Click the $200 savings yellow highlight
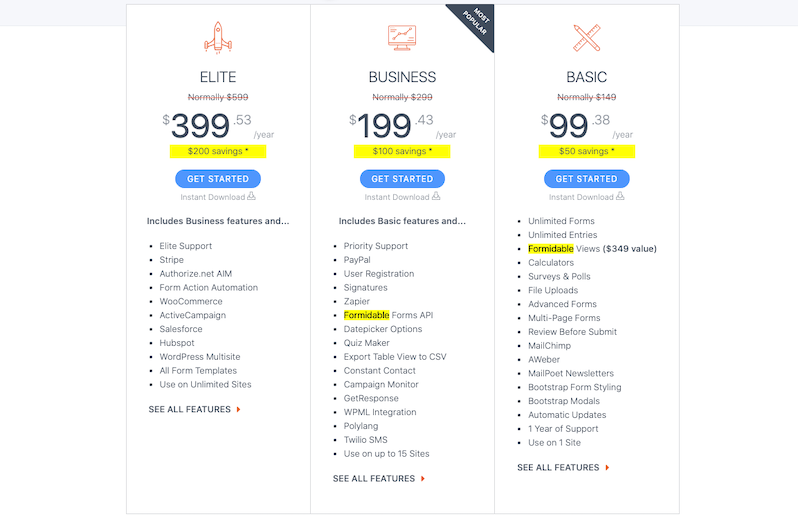Viewport: 798px width, 519px height. point(218,151)
